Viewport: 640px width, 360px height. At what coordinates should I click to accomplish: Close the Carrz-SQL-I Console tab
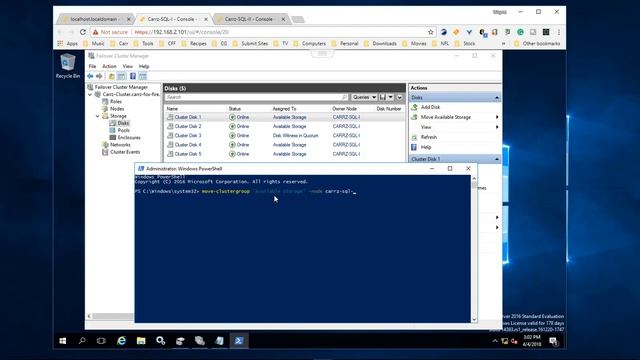click(x=206, y=19)
